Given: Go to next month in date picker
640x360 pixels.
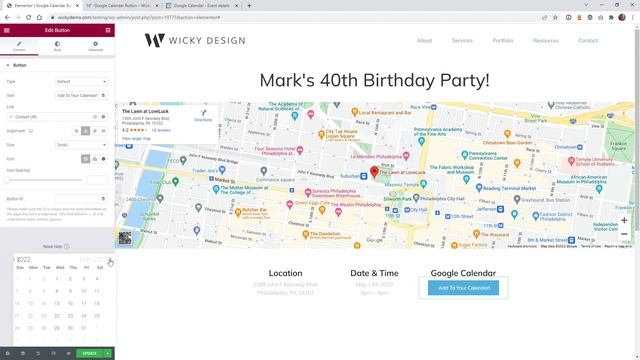Looking at the screenshot, I should 110,260.
